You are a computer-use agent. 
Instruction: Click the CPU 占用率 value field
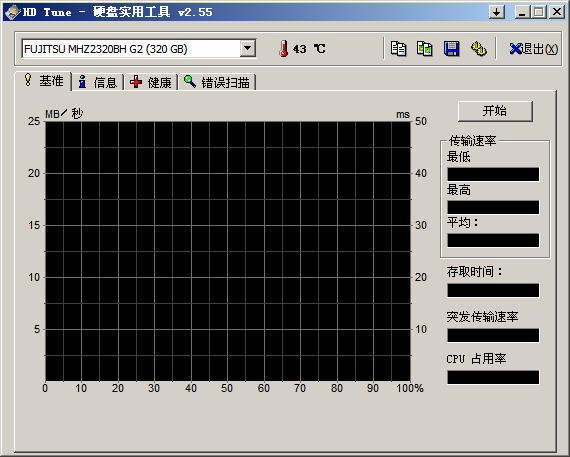[493, 377]
